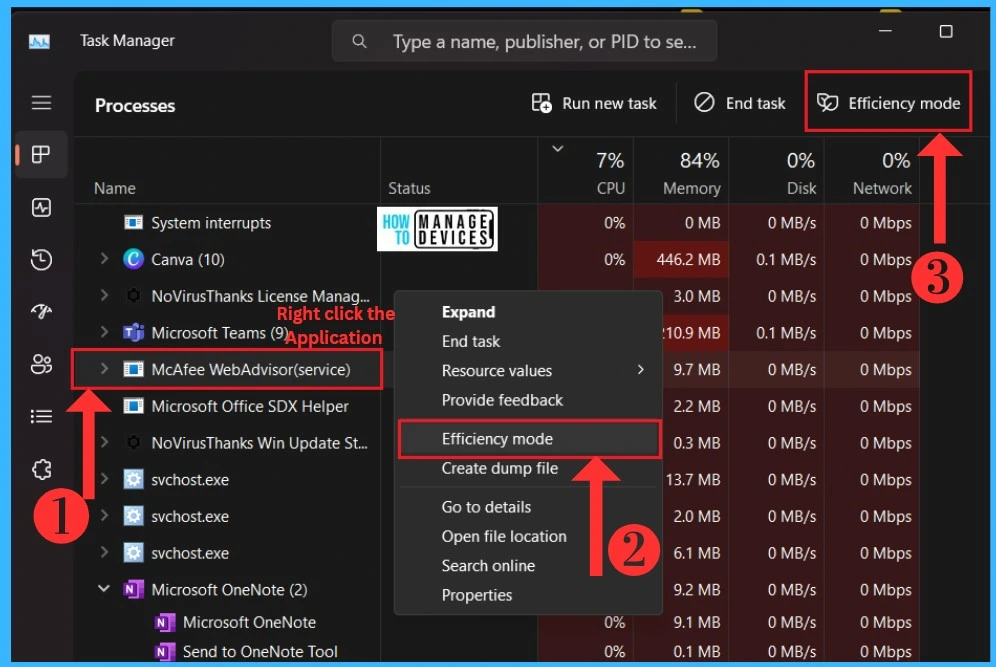Click the System interrupts process icon

coord(133,222)
